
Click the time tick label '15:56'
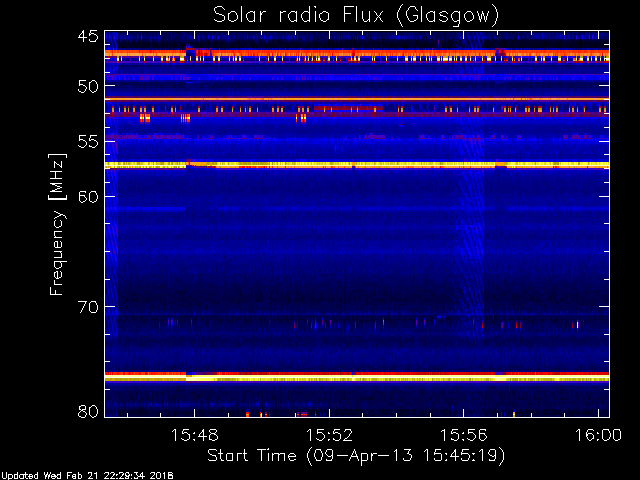(x=464, y=435)
